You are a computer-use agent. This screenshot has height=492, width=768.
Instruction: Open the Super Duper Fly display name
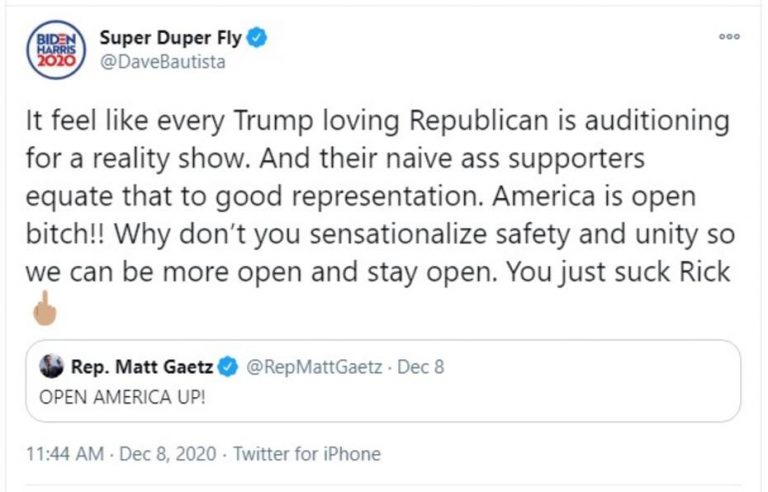click(170, 38)
